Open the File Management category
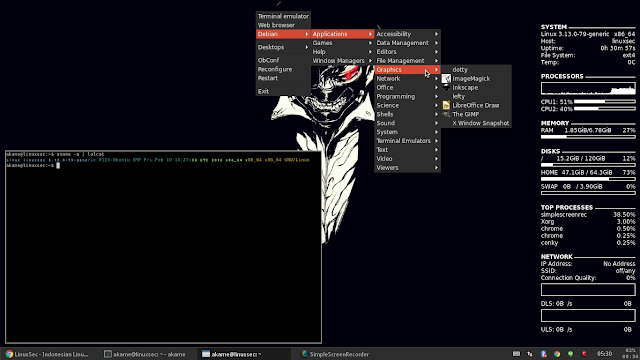640x360 pixels. tap(407, 61)
